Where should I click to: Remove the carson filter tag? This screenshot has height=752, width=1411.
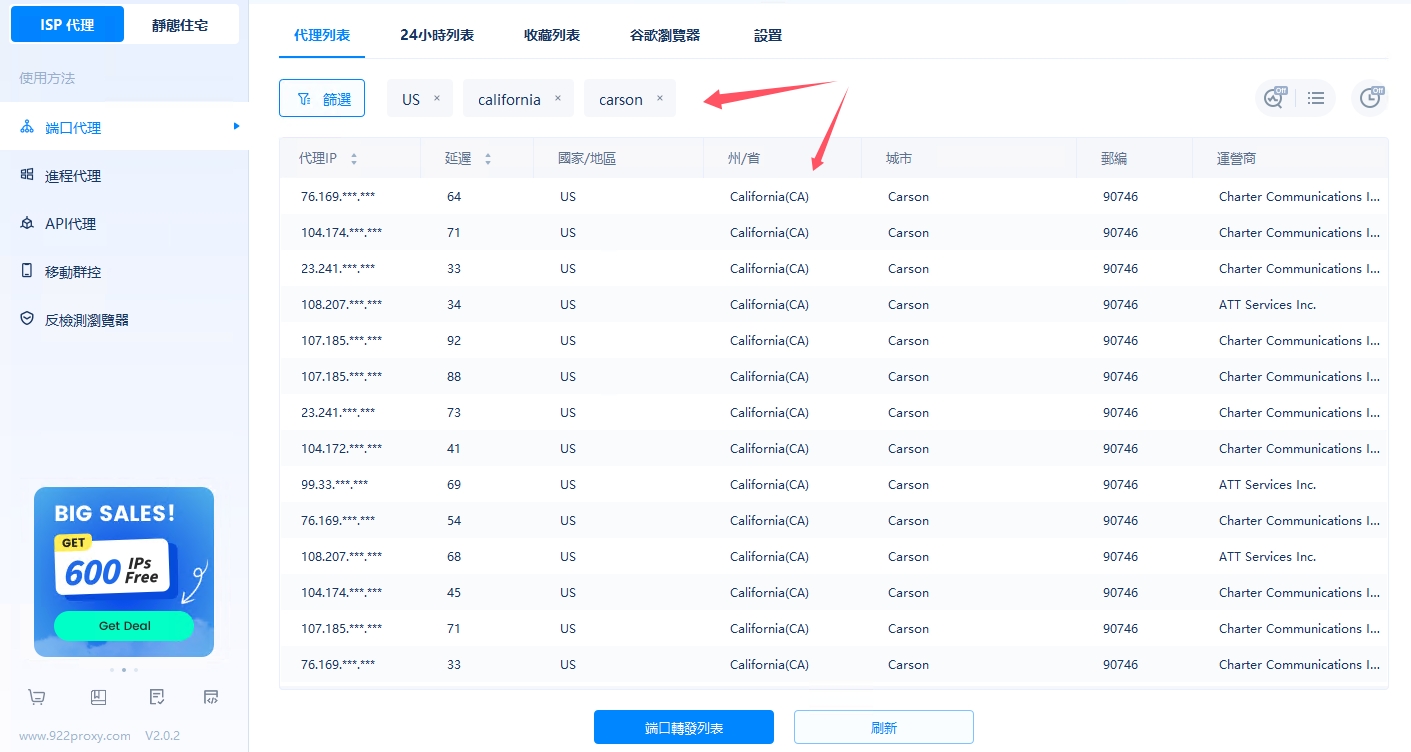coord(659,98)
